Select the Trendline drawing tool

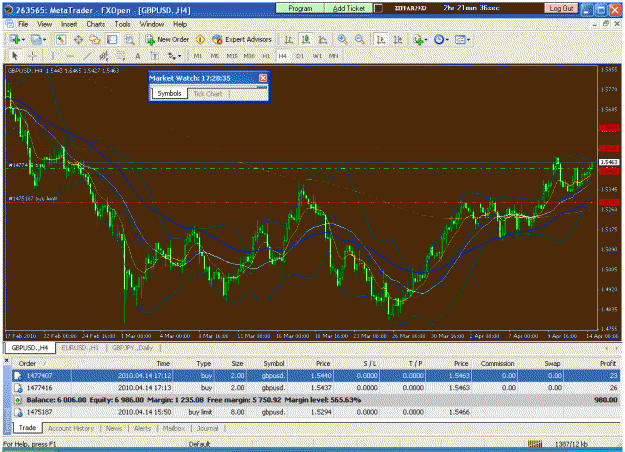point(87,56)
